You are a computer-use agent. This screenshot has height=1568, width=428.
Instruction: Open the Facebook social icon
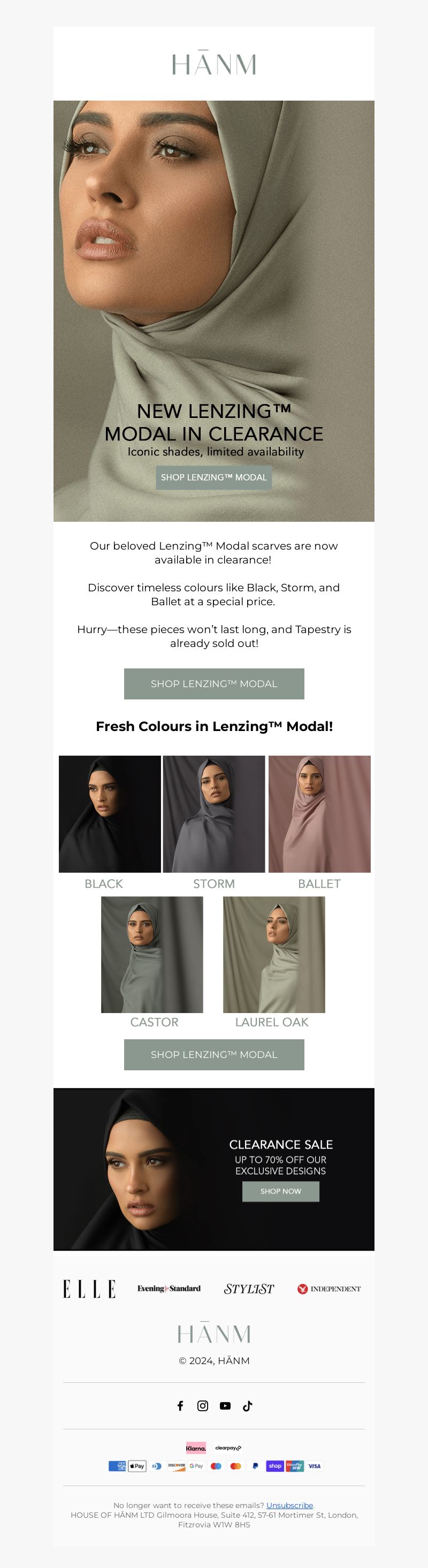tap(180, 1405)
